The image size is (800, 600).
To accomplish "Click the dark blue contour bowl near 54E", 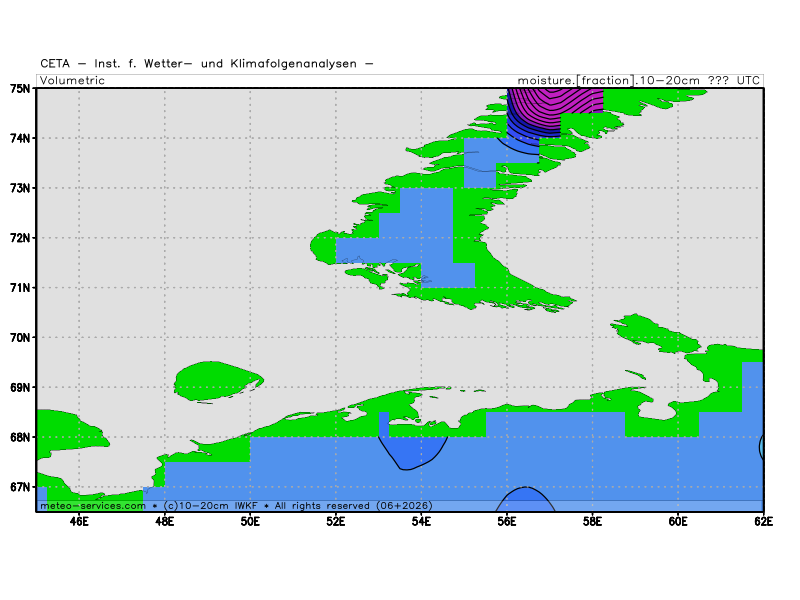I will point(410,452).
